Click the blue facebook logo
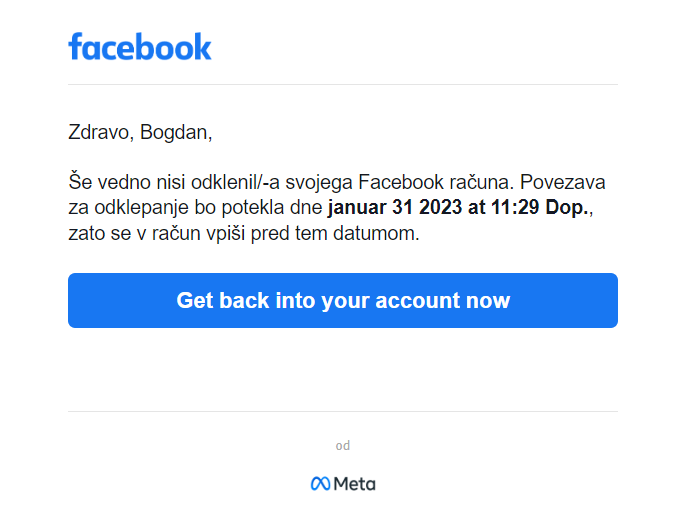Screen dimensions: 699x518 point(140,46)
